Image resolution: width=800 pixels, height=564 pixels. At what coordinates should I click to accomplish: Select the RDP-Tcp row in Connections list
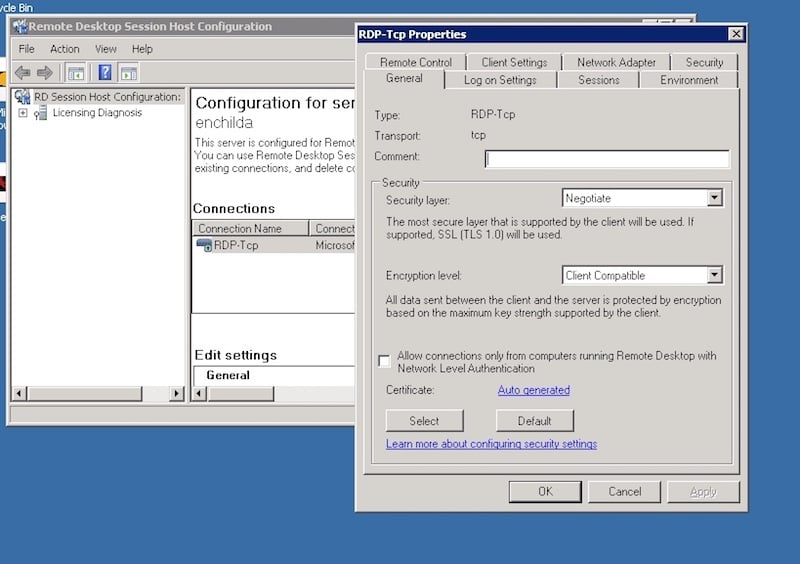click(x=274, y=245)
